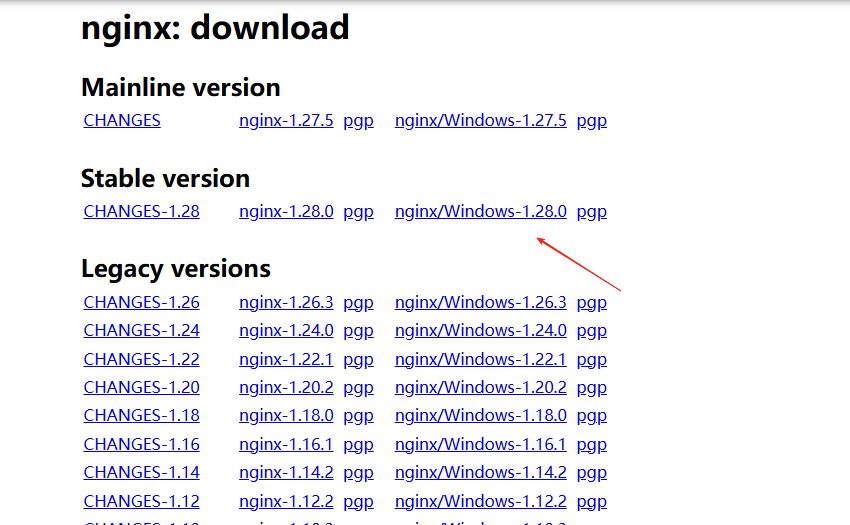The image size is (850, 525).
Task: Open the Mainline CHANGES link
Action: (122, 120)
